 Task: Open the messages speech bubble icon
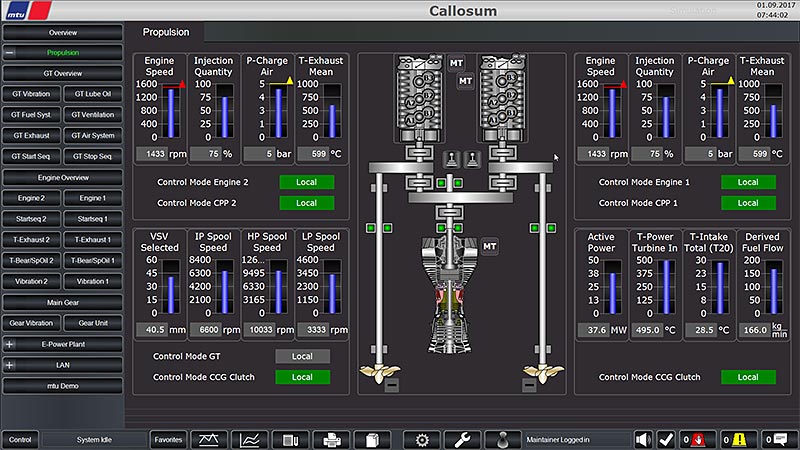[778, 439]
